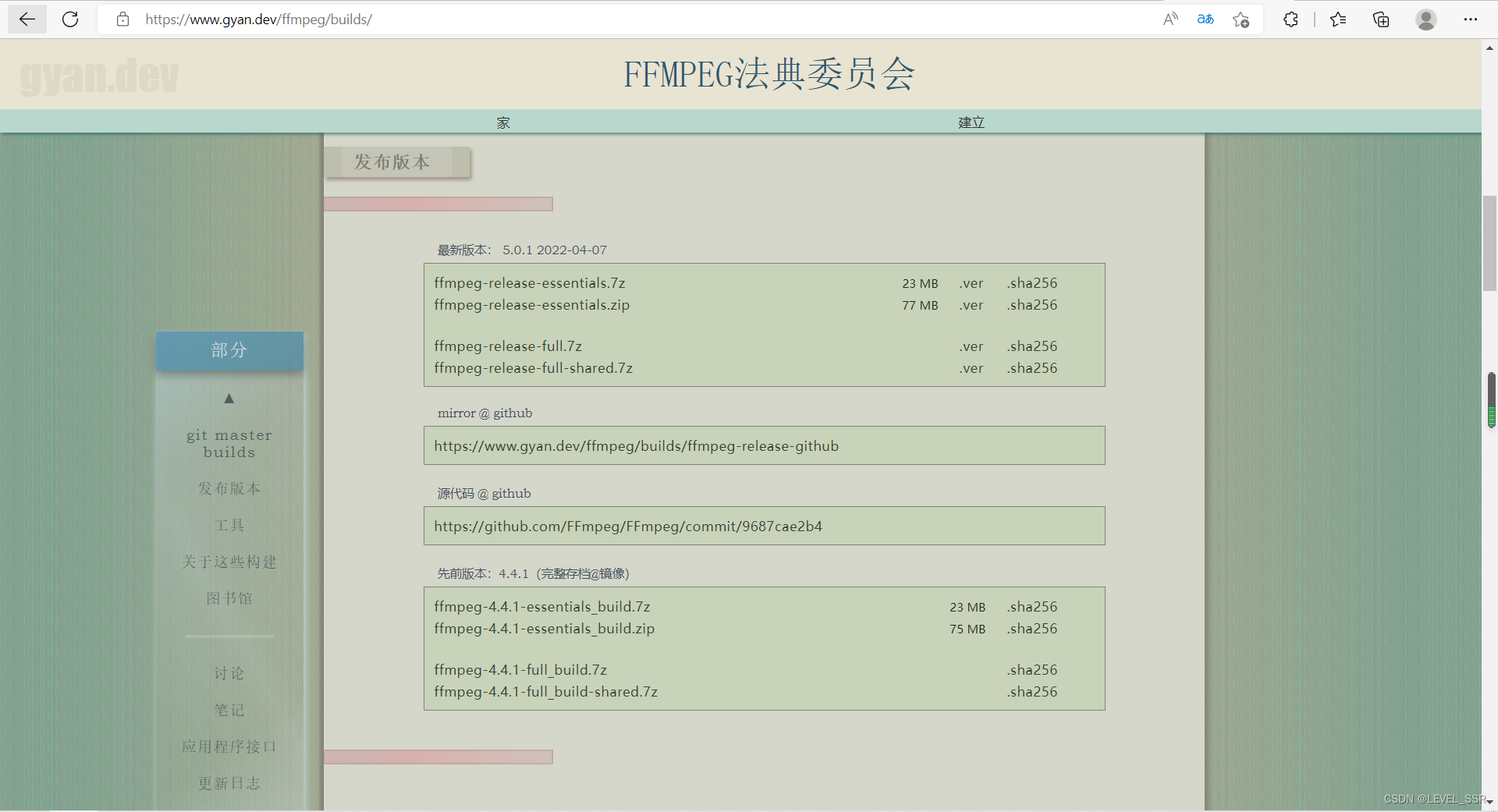Go back using the browser back arrow

pos(27,20)
